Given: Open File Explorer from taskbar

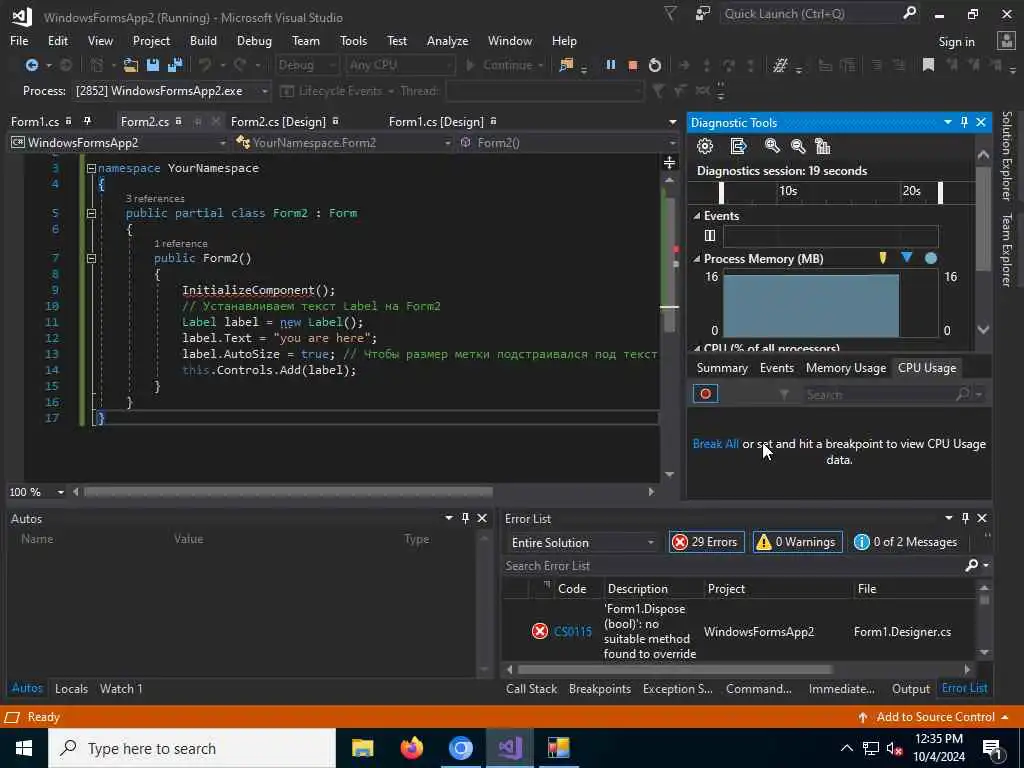Looking at the screenshot, I should tap(362, 748).
